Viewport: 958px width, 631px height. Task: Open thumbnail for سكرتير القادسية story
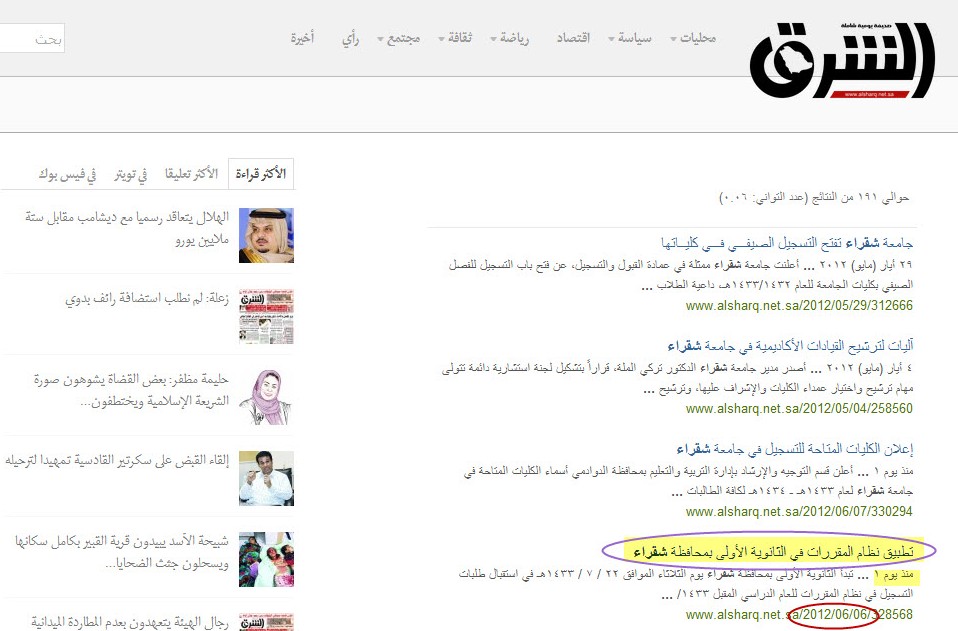pyautogui.click(x=266, y=478)
